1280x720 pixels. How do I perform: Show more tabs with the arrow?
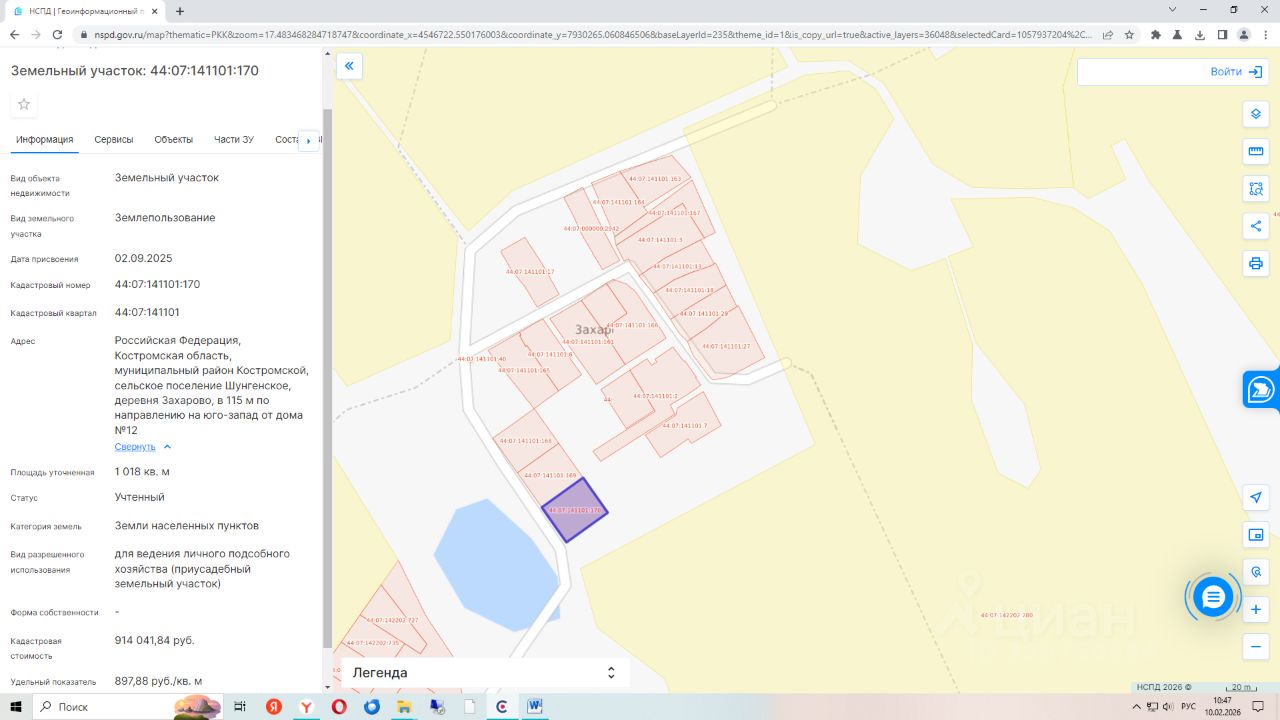308,140
